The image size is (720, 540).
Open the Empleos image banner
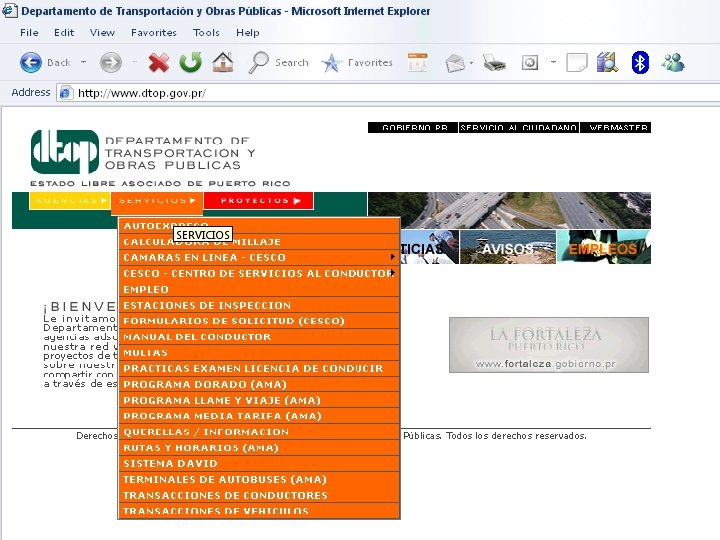pyautogui.click(x=604, y=247)
